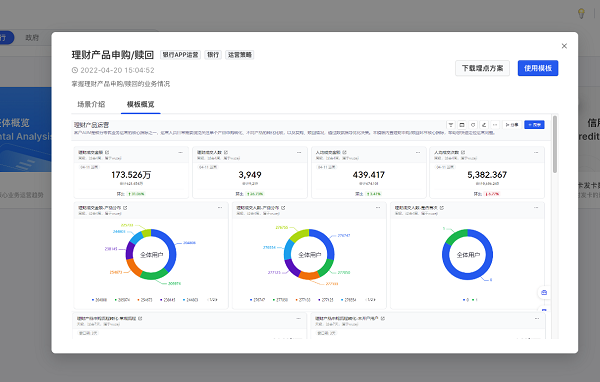Screen dimensions: 600x382
Task: Click the 下载埋点方案 button
Action: click(482, 68)
